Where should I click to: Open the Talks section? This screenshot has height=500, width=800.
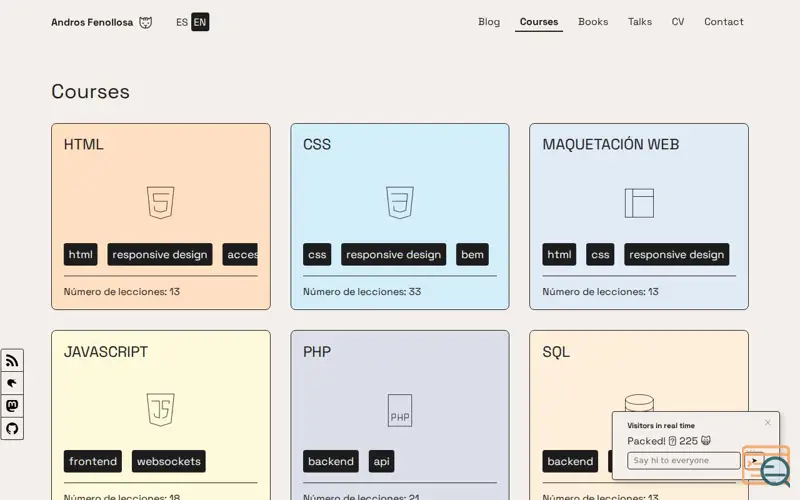pyautogui.click(x=640, y=22)
